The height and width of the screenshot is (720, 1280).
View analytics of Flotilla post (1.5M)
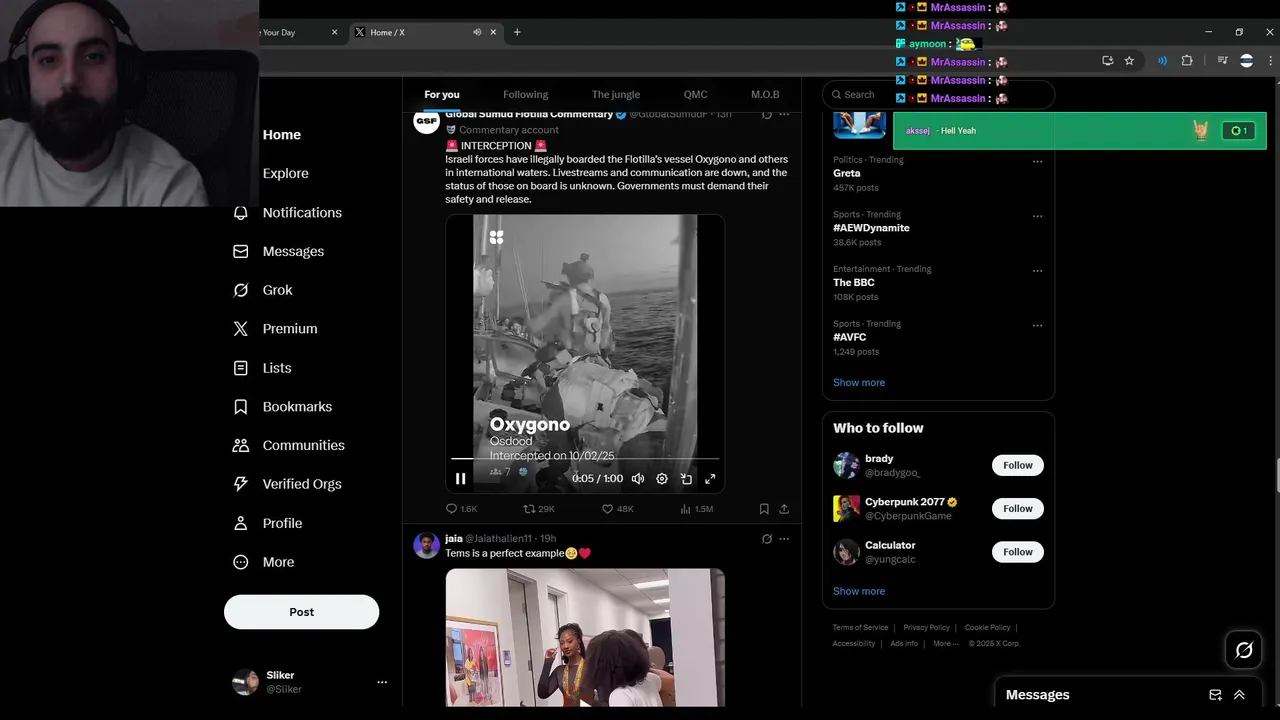pos(696,509)
